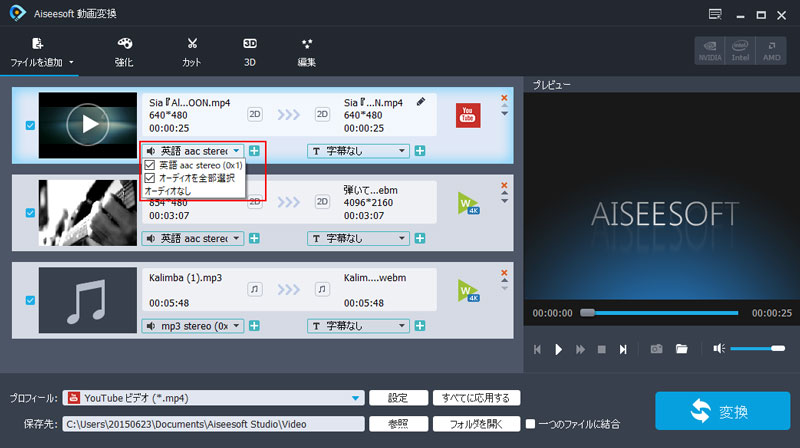Click the preview seek bar
Viewport: 800px width, 448px height.
[661, 313]
